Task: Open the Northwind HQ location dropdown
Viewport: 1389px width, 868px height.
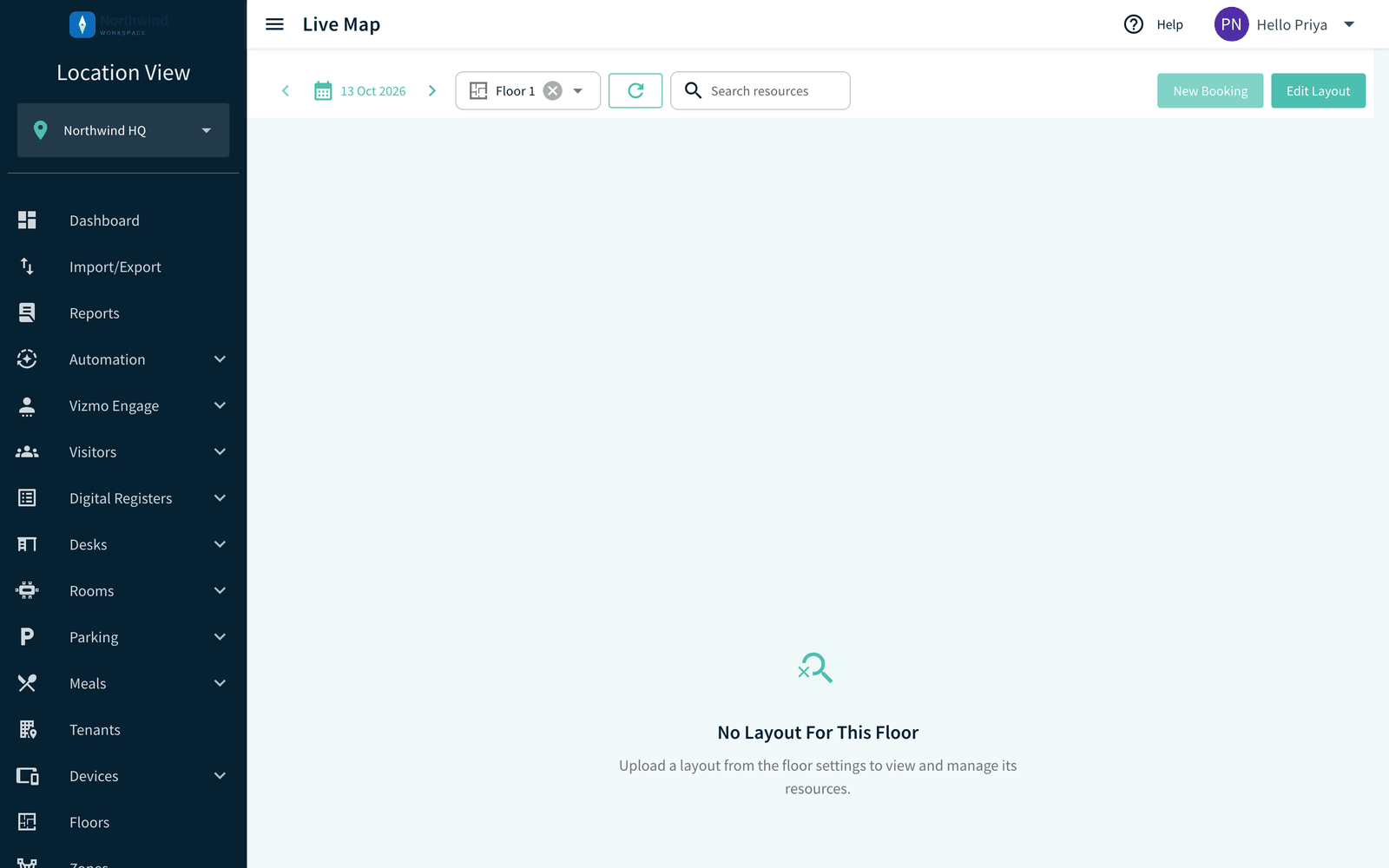Action: click(x=123, y=130)
